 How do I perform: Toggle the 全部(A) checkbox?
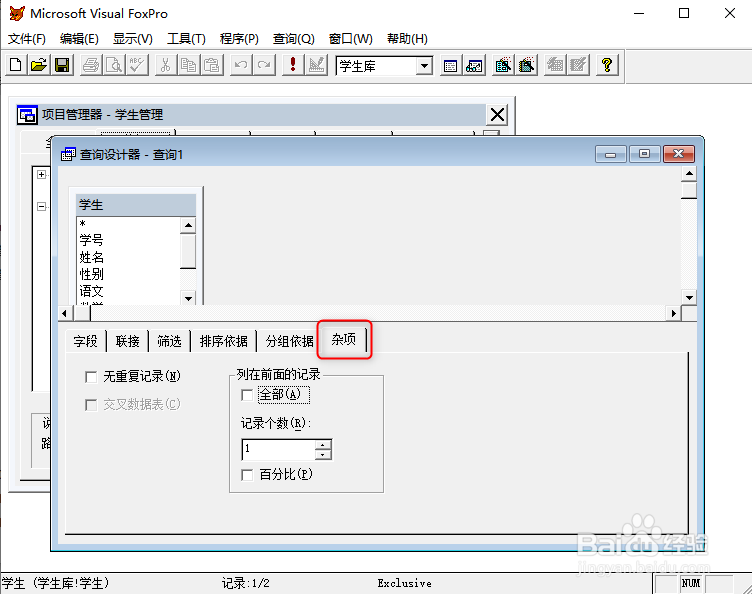247,396
